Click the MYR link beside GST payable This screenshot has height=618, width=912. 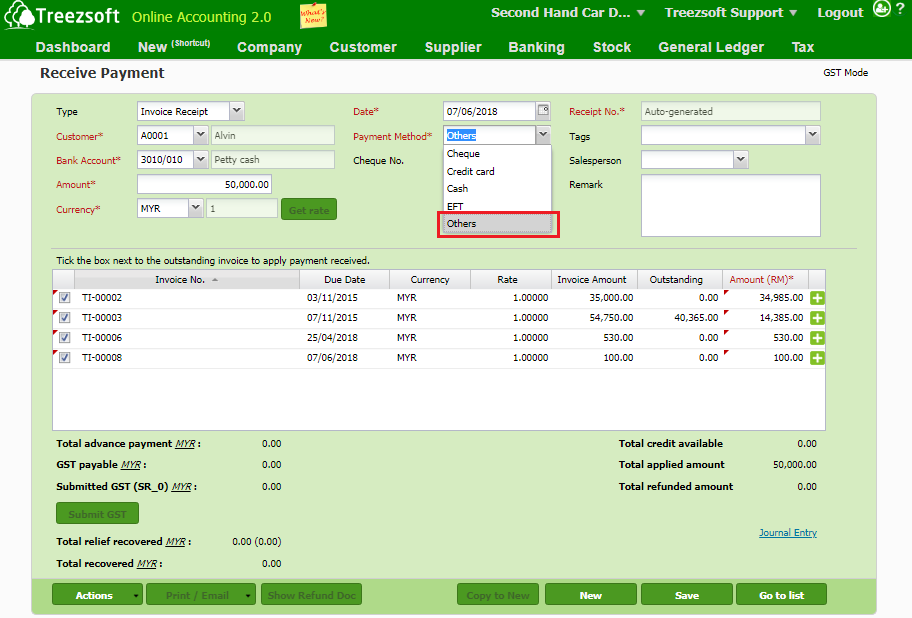pyautogui.click(x=131, y=465)
